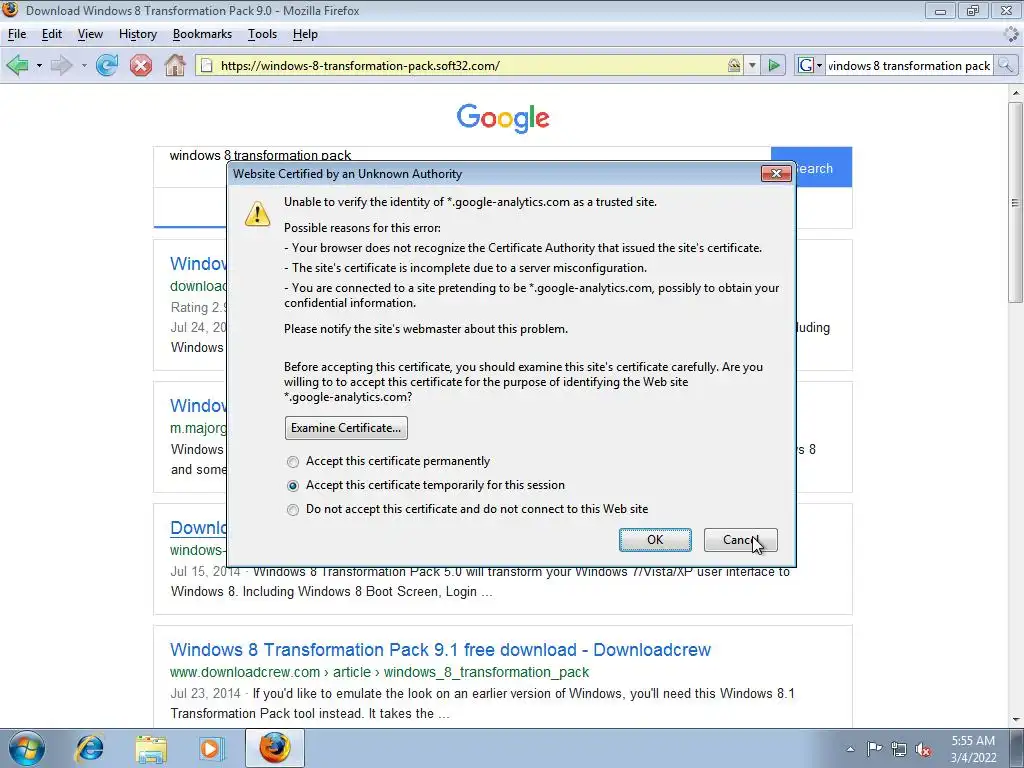Open the History menu
1024x768 pixels.
[138, 34]
